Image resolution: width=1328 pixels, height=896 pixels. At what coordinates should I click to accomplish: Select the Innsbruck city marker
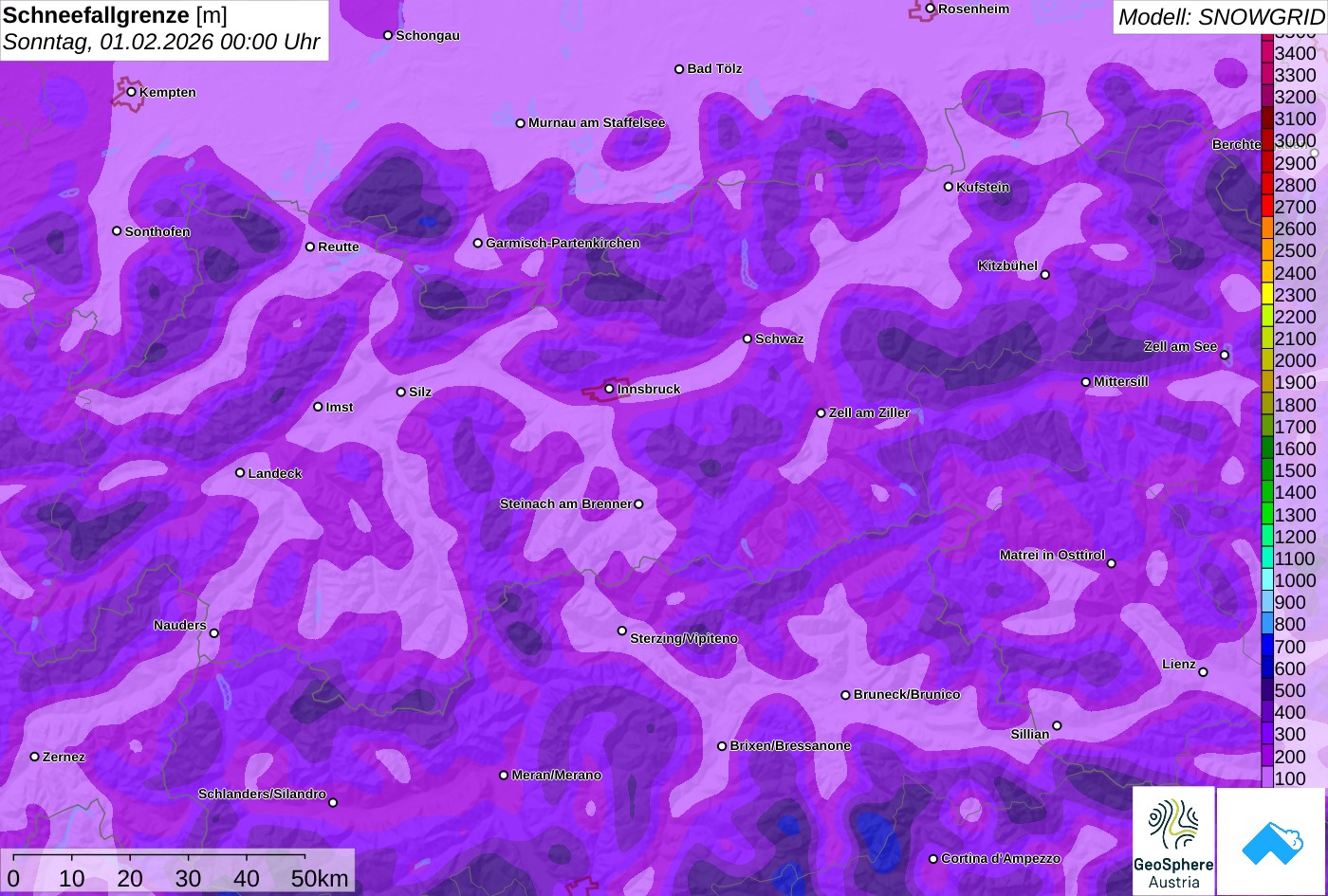coord(609,389)
